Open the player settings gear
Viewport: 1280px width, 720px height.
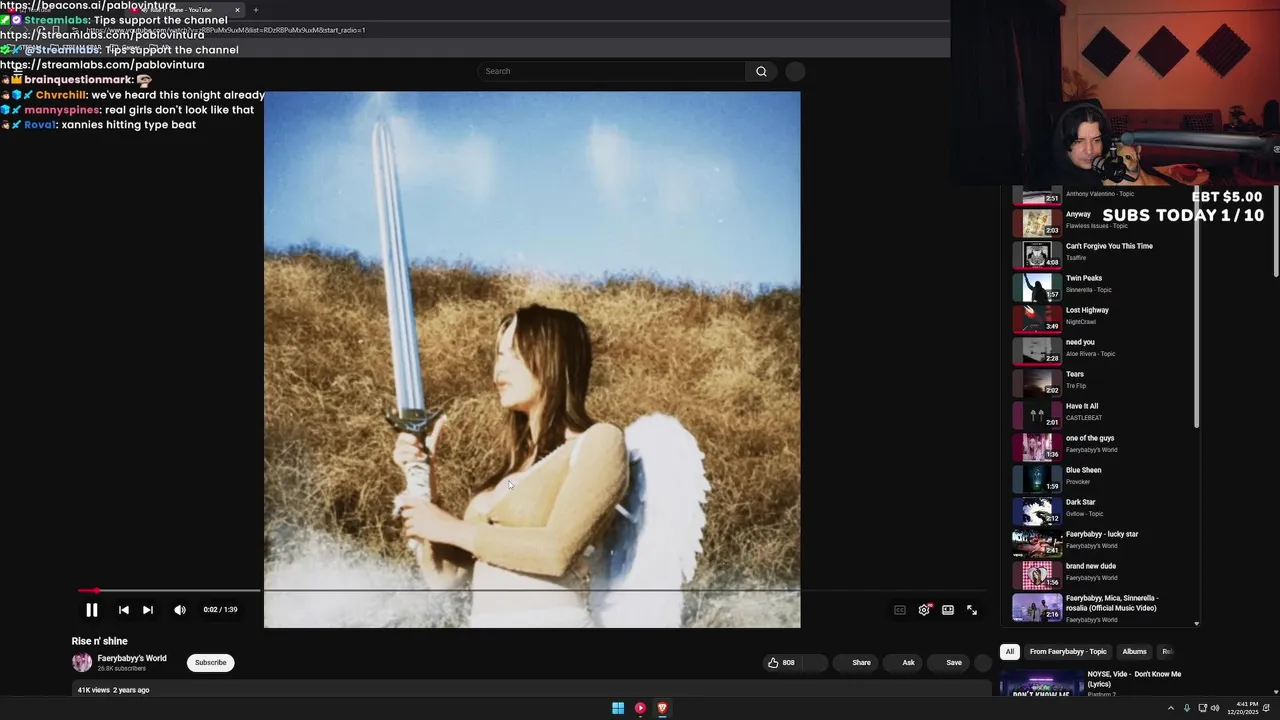[924, 610]
